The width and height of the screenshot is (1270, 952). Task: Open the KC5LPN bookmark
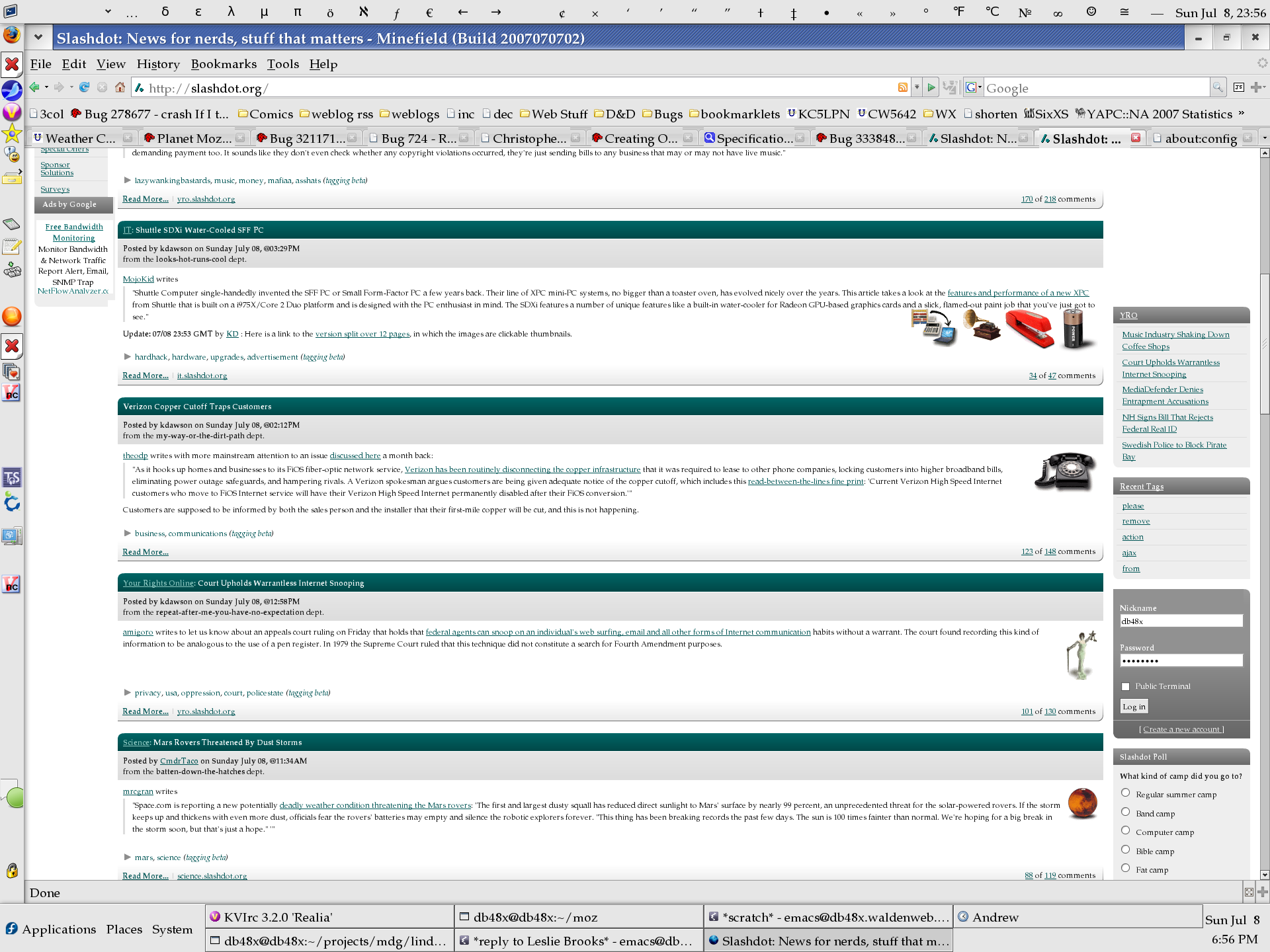coord(818,114)
